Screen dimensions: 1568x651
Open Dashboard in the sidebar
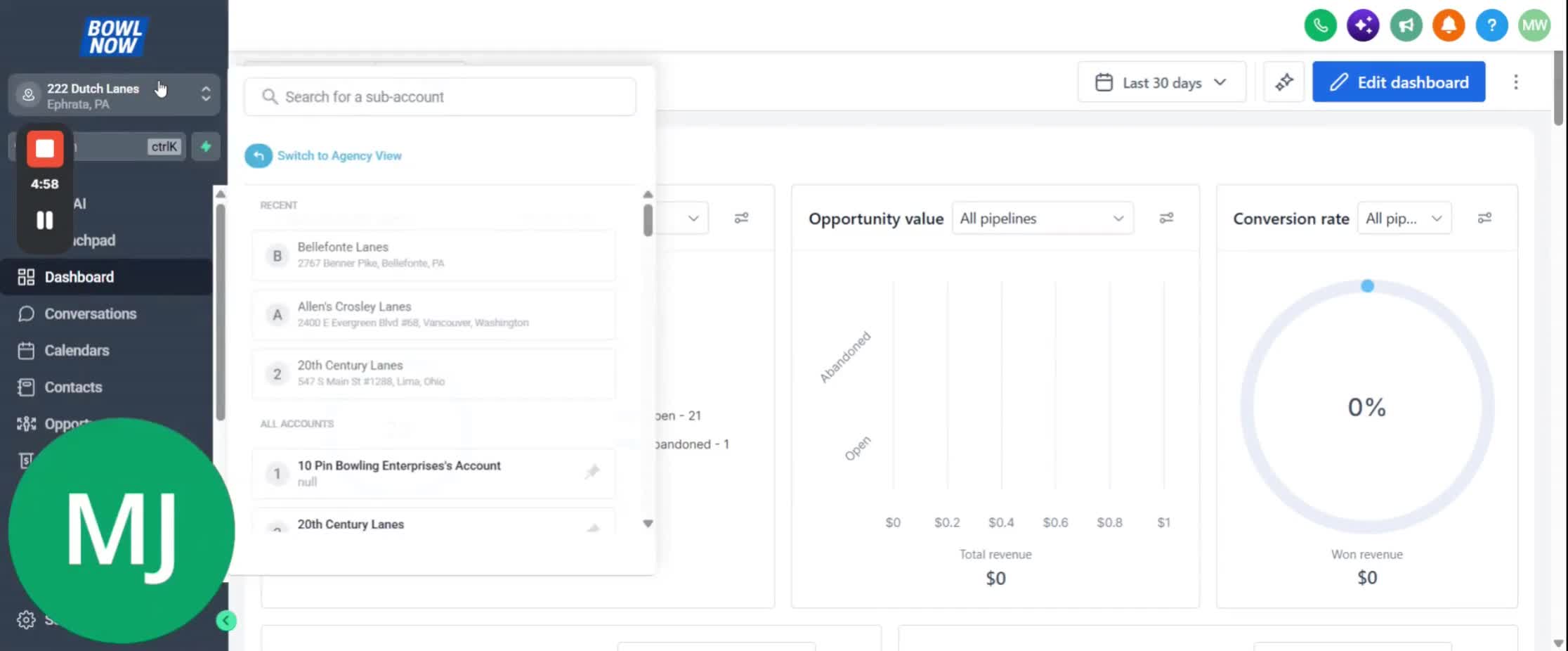[107, 277]
